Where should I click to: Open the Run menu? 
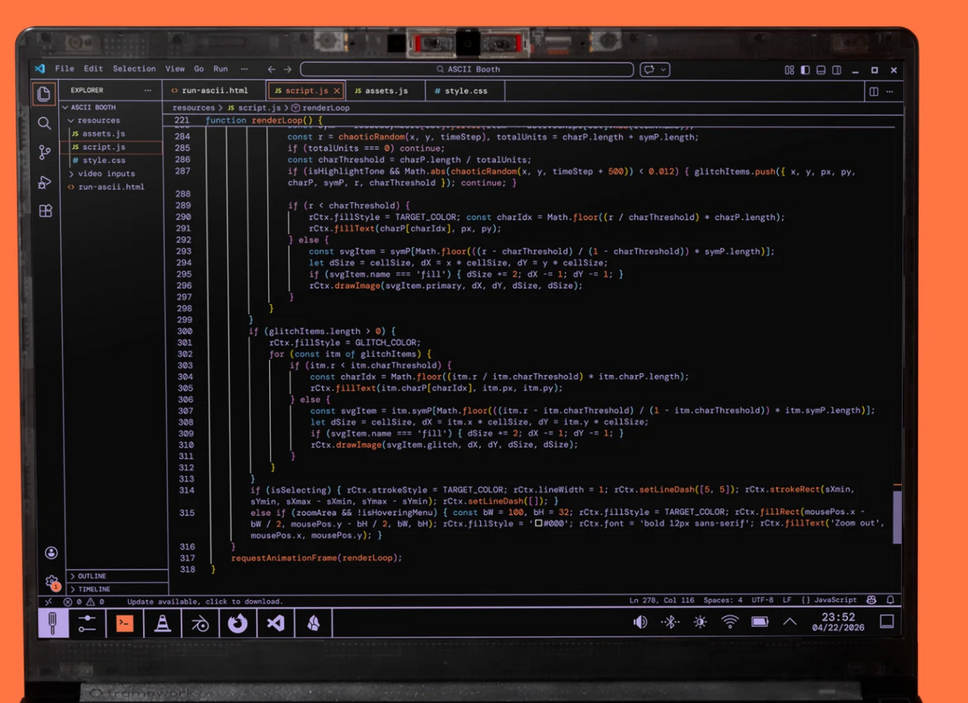point(220,69)
